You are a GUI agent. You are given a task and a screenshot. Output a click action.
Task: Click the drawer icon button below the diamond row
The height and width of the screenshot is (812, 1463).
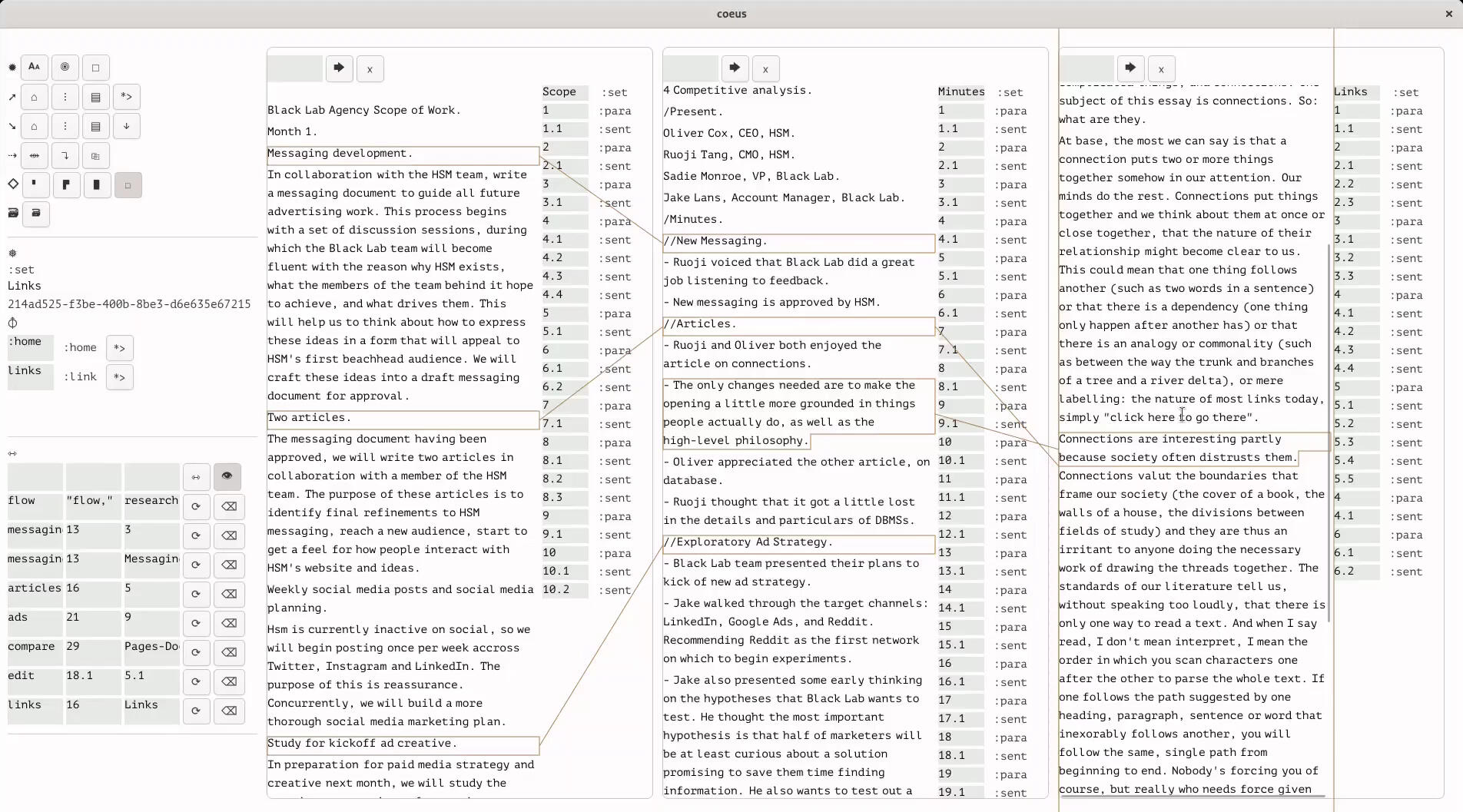[x=36, y=214]
